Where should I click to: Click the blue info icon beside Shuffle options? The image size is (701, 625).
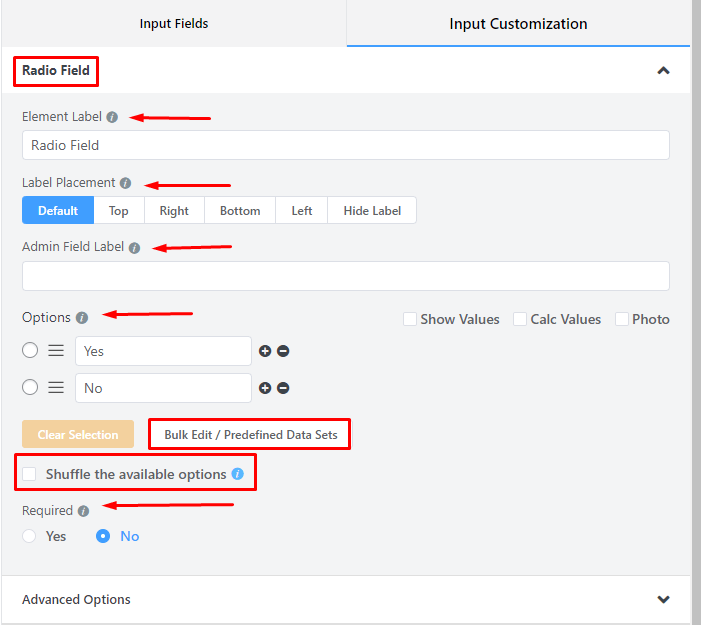click(x=237, y=474)
